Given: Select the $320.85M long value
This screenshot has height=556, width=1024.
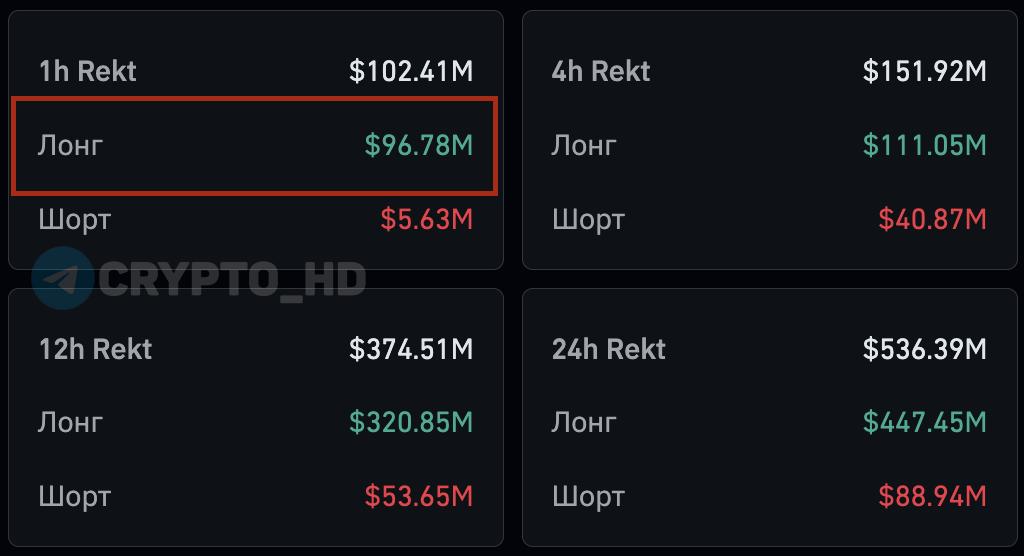Looking at the screenshot, I should (x=411, y=423).
